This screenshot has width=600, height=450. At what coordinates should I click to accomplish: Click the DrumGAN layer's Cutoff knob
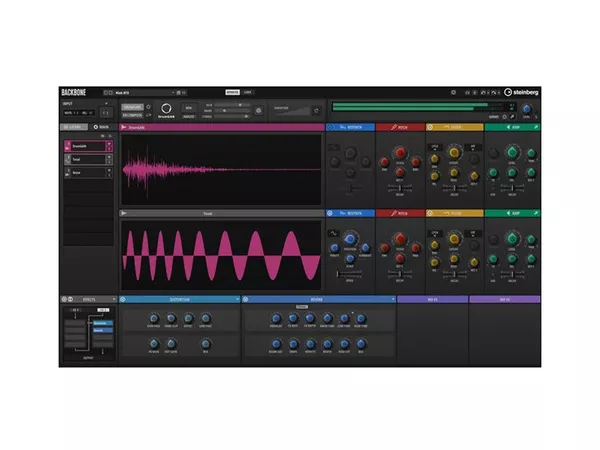pos(454,153)
